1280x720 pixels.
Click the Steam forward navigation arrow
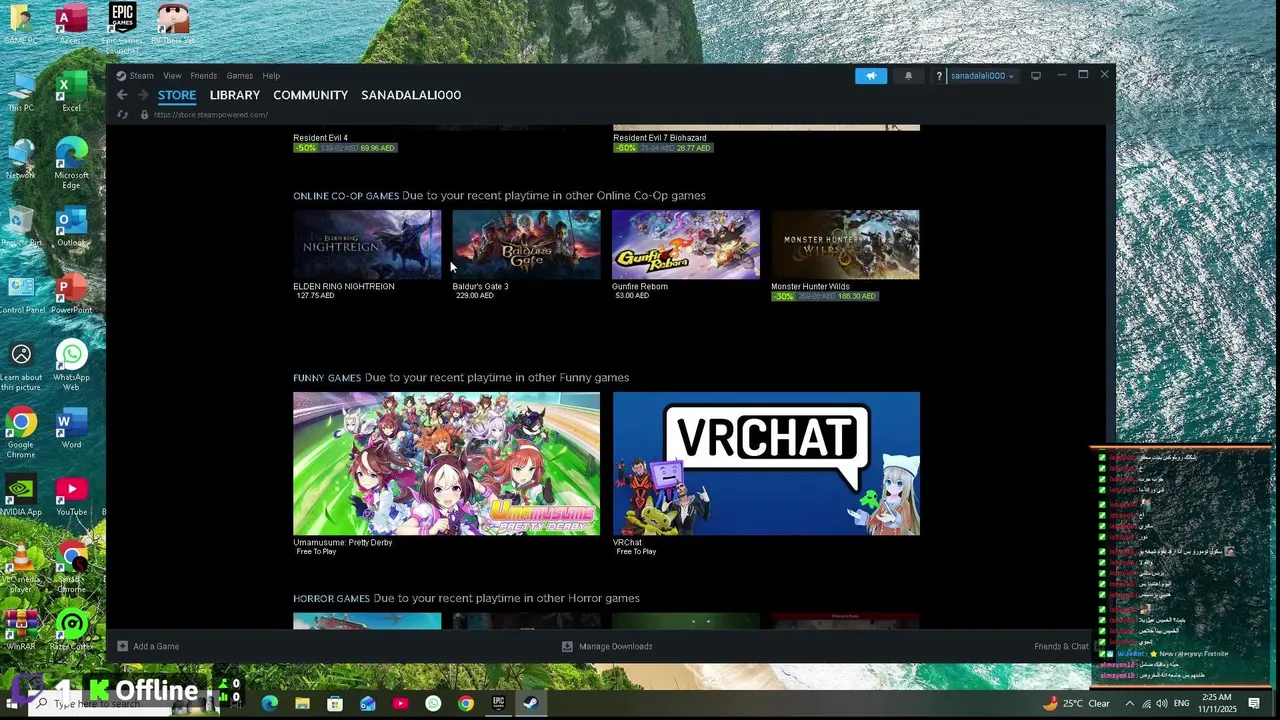coord(143,95)
